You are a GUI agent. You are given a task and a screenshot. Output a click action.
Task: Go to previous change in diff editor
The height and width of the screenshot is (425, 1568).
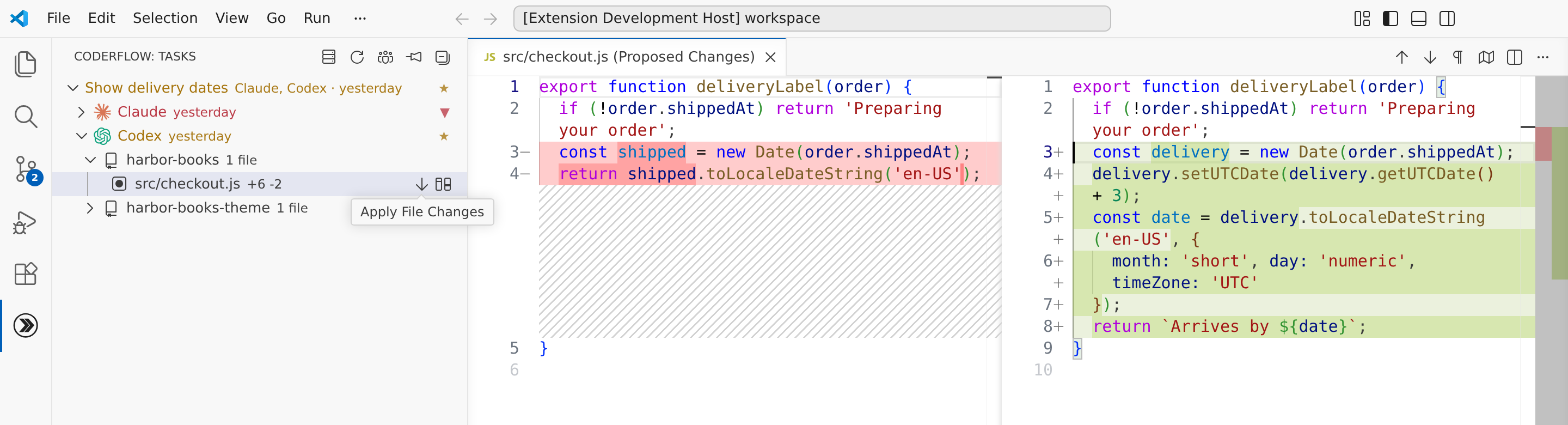tap(1402, 57)
